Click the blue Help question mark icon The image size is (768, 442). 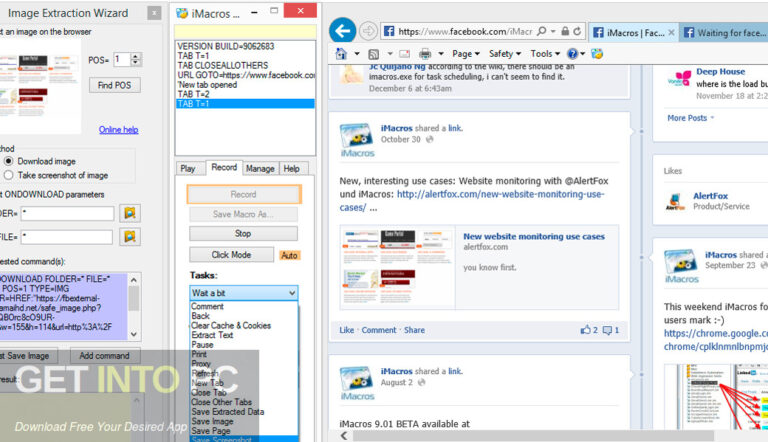(572, 54)
